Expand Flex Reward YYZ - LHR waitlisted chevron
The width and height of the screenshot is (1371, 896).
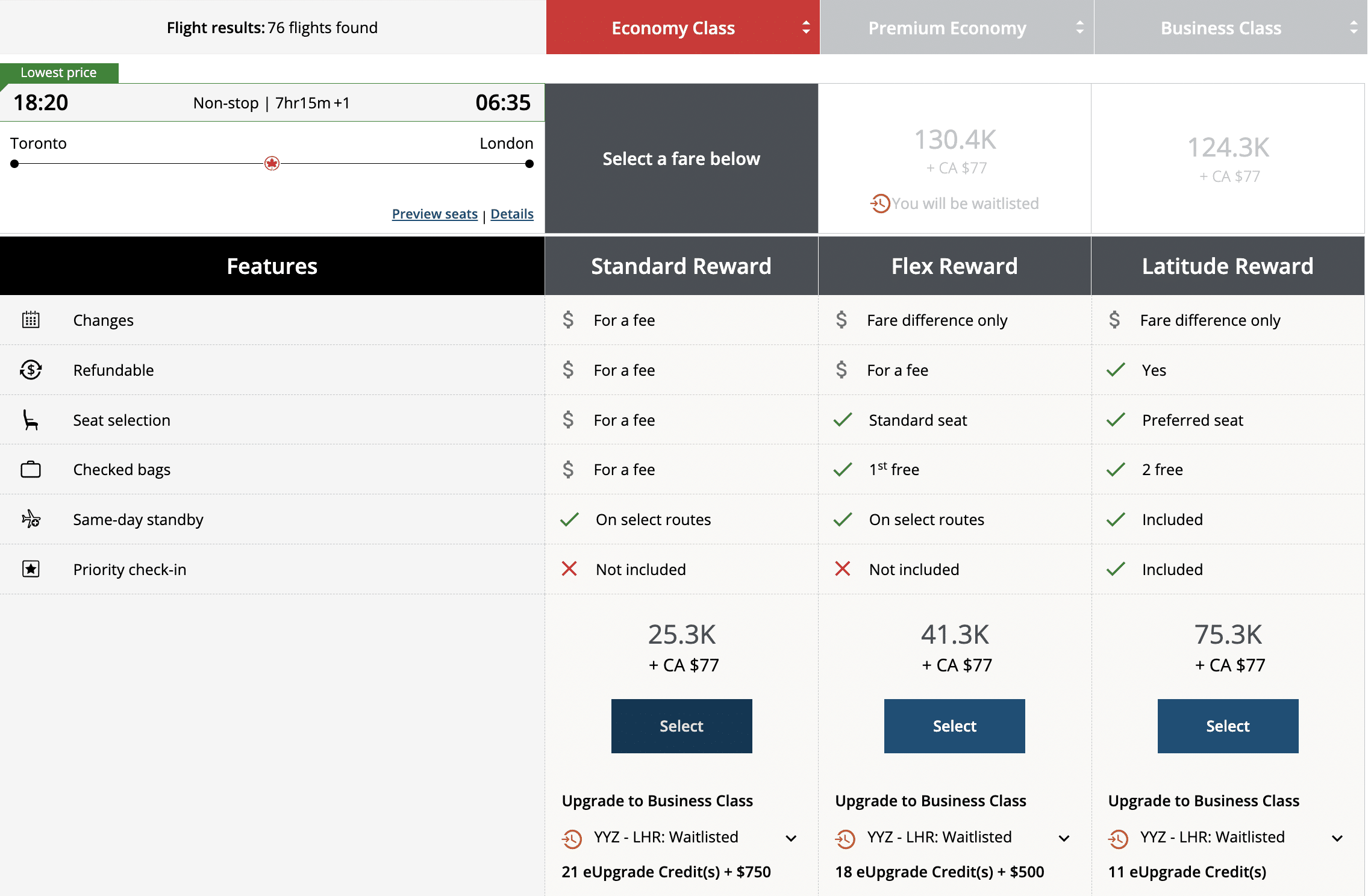click(x=1064, y=838)
